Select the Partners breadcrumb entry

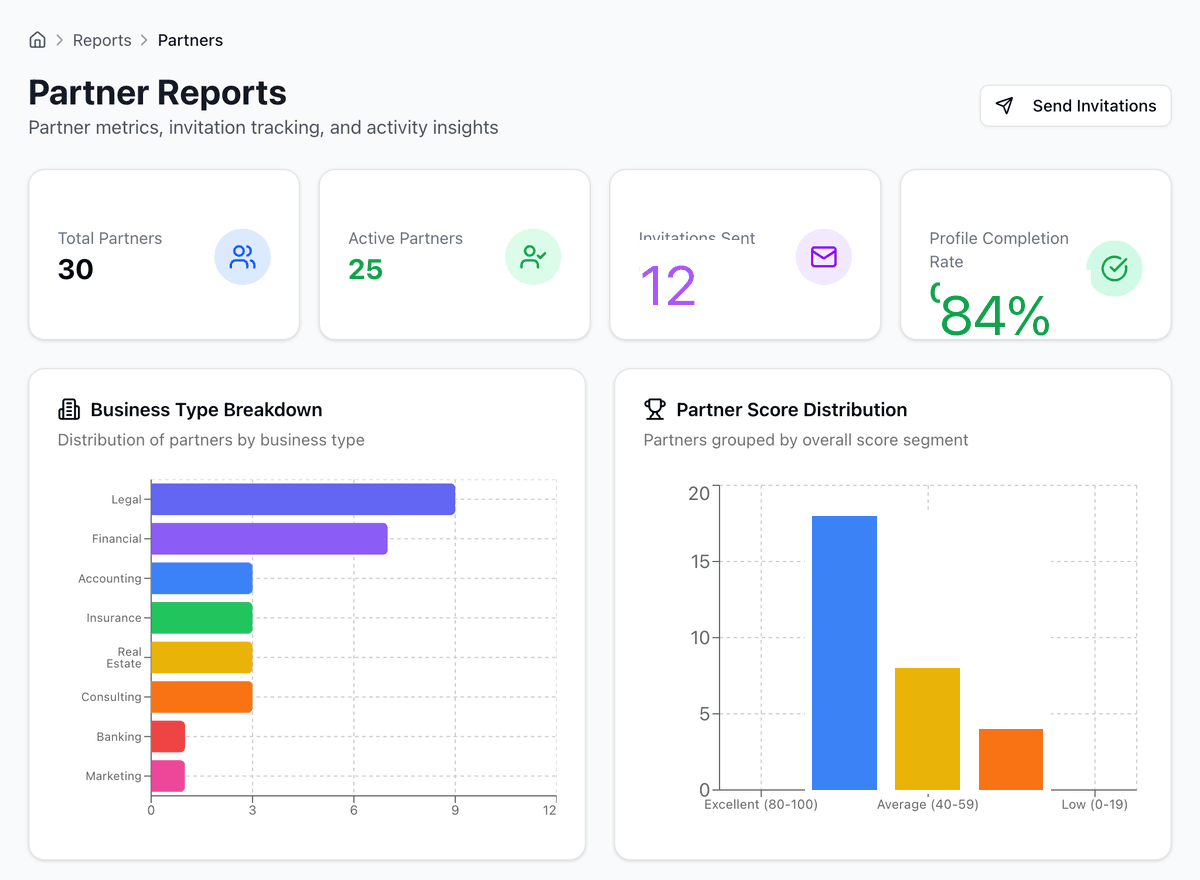(x=190, y=40)
